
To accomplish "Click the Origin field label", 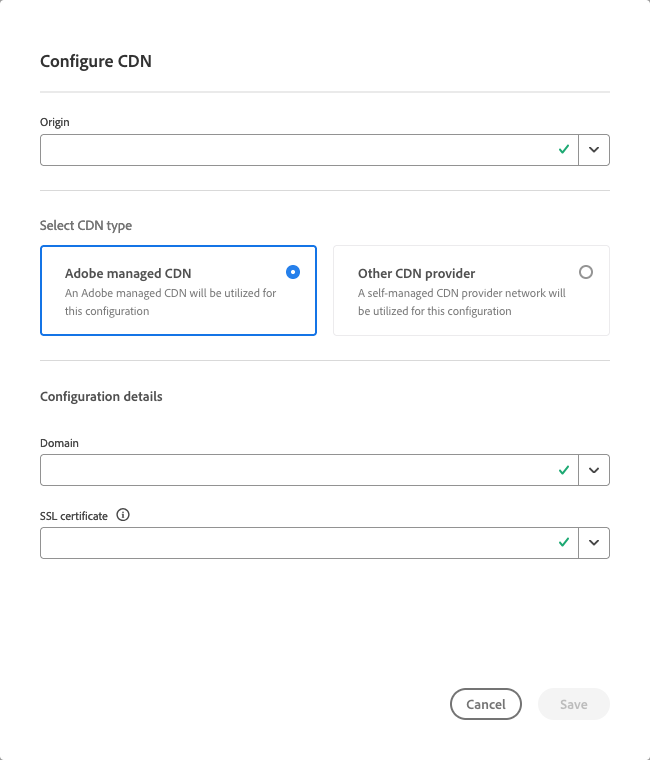I will pyautogui.click(x=55, y=122).
